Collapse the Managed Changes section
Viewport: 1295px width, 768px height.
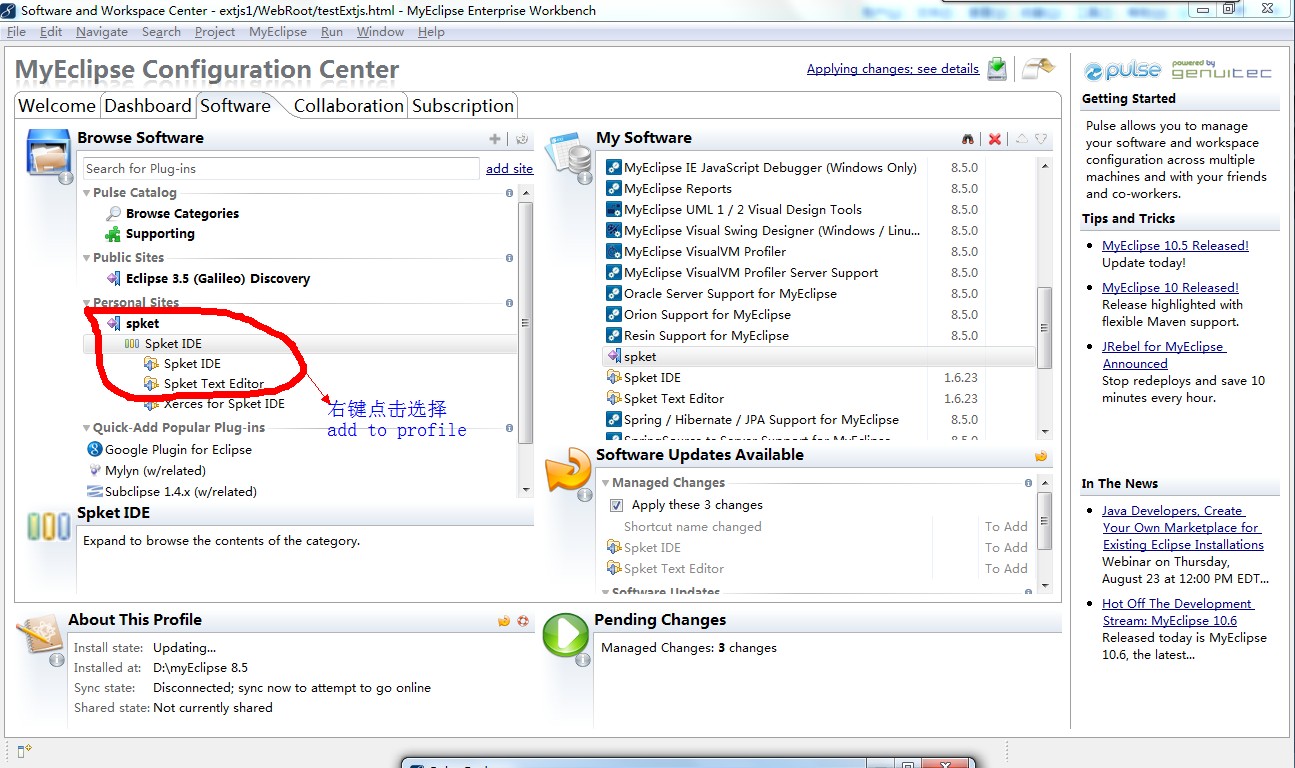[606, 483]
